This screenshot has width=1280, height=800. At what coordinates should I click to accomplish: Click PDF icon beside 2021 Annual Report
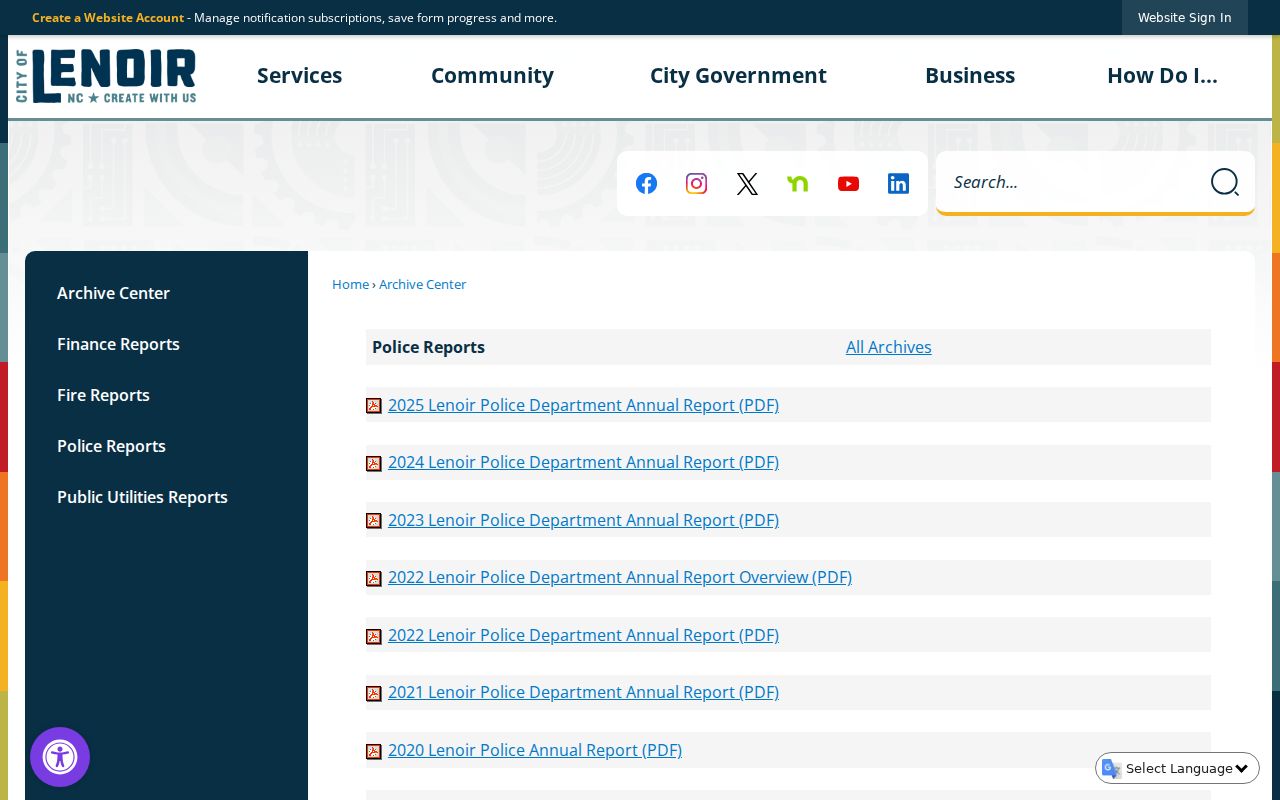(x=374, y=693)
